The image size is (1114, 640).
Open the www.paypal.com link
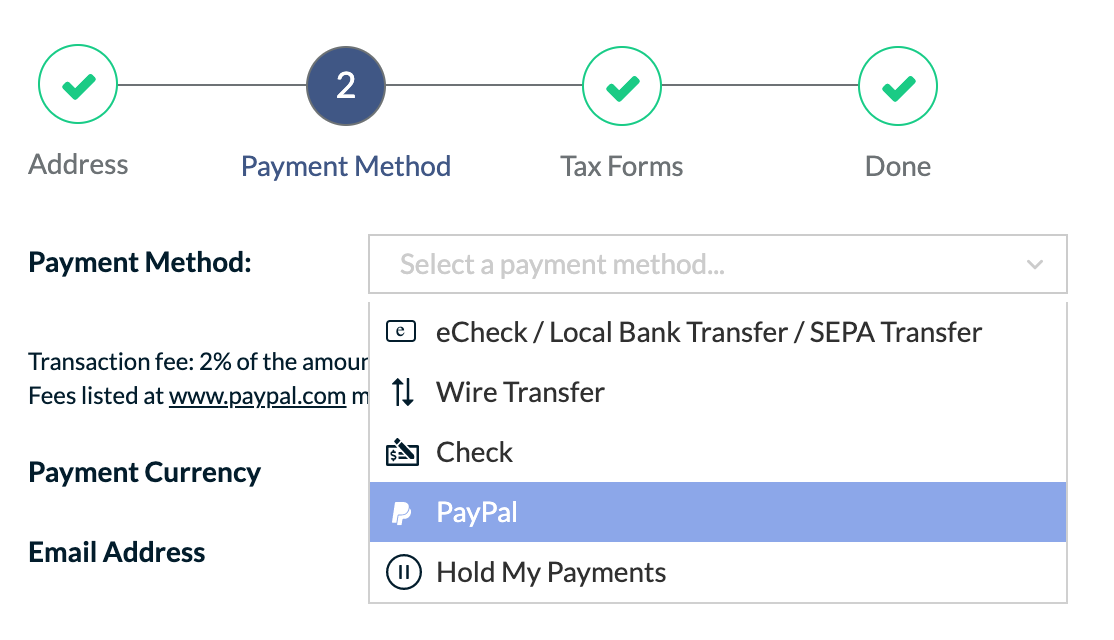coord(257,396)
